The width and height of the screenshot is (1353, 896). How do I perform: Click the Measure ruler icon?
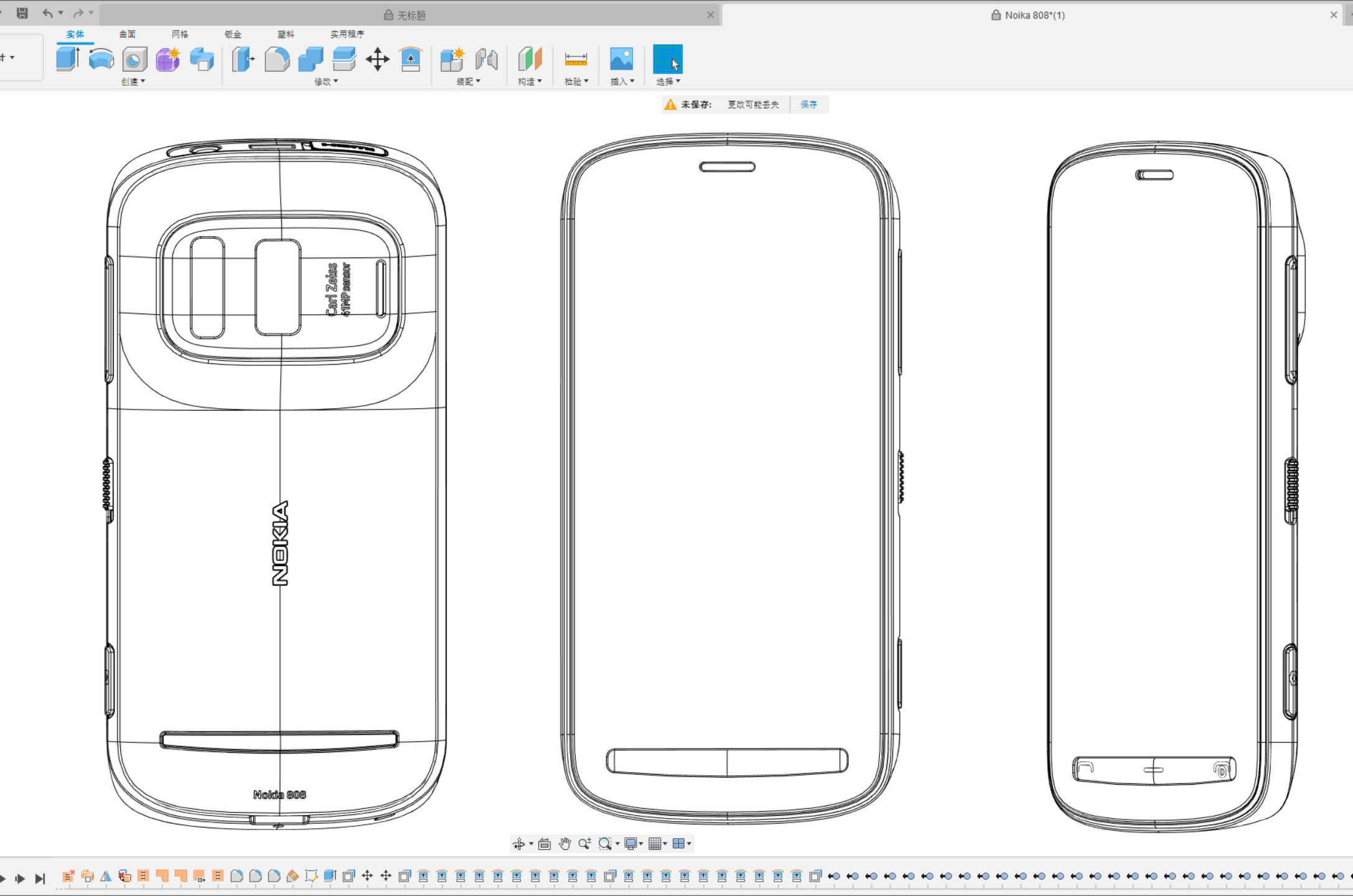pyautogui.click(x=576, y=59)
